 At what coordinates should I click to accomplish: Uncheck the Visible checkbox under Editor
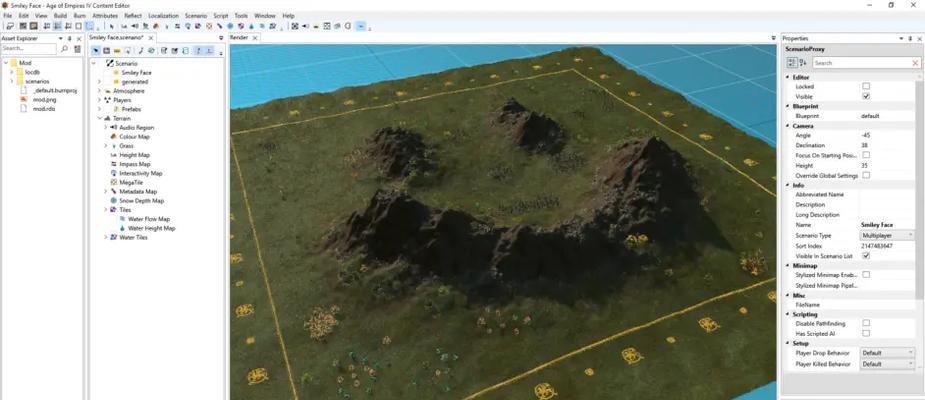pos(866,96)
